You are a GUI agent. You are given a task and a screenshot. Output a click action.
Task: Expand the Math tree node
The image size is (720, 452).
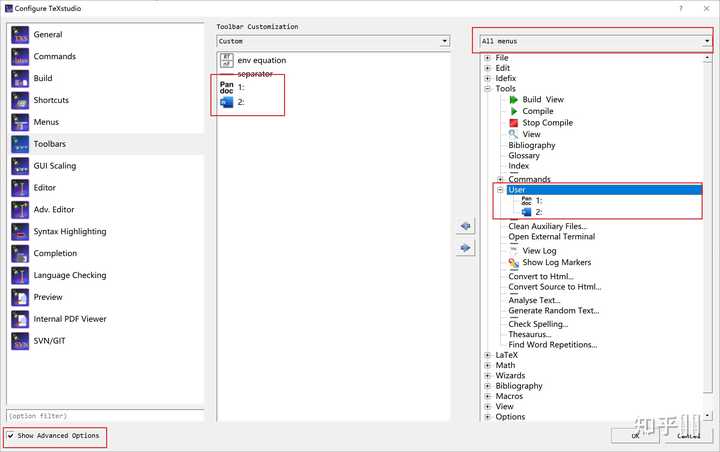click(488, 366)
